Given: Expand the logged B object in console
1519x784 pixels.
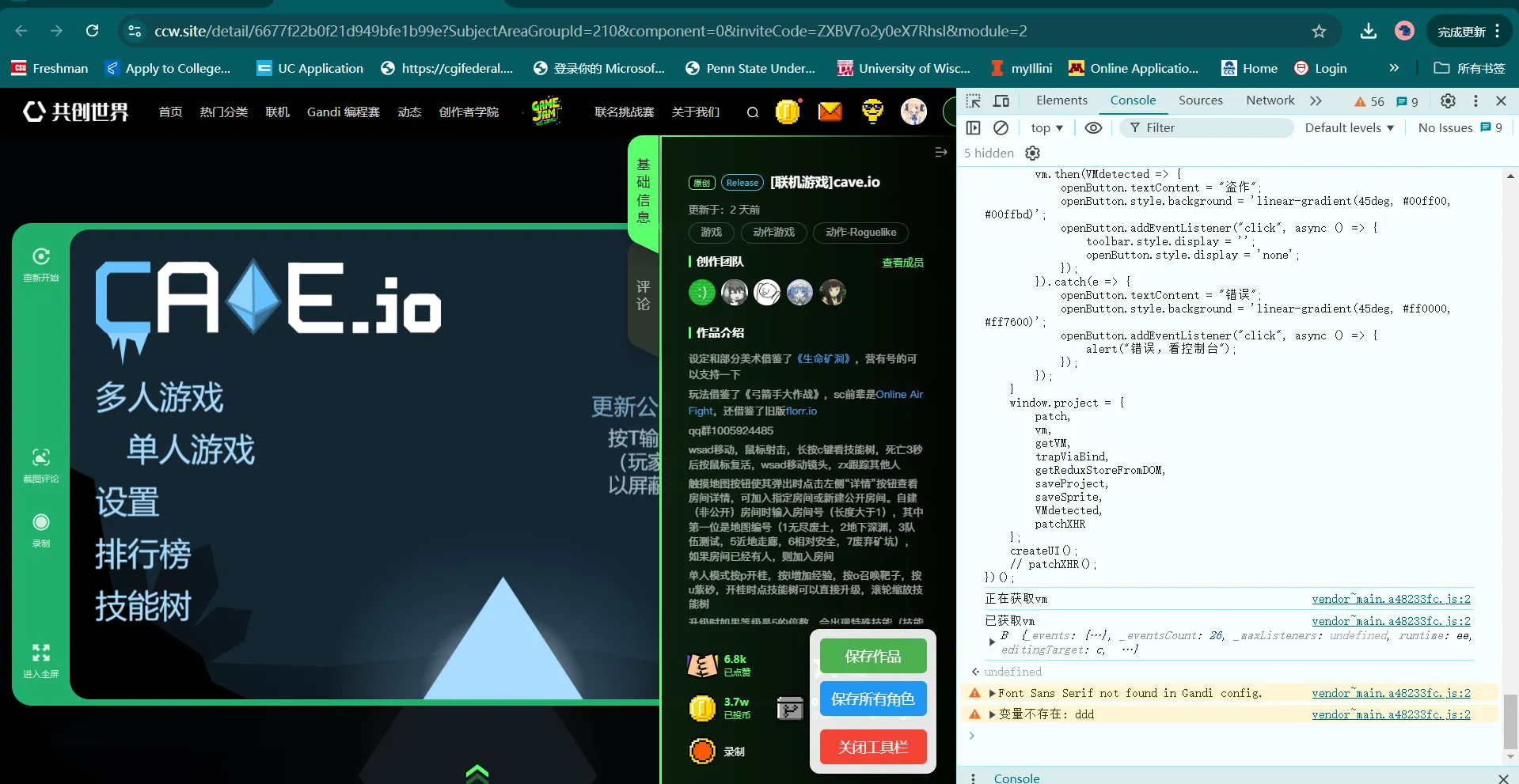Looking at the screenshot, I should (x=993, y=642).
